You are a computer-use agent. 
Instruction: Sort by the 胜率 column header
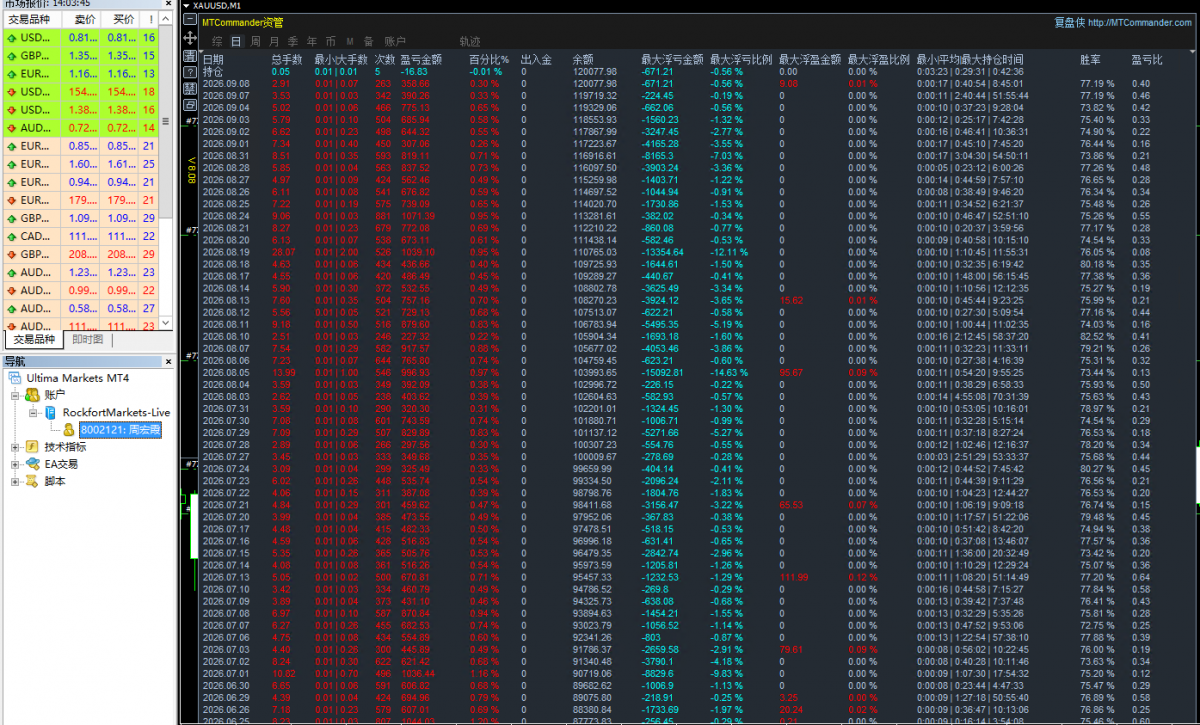[1090, 60]
